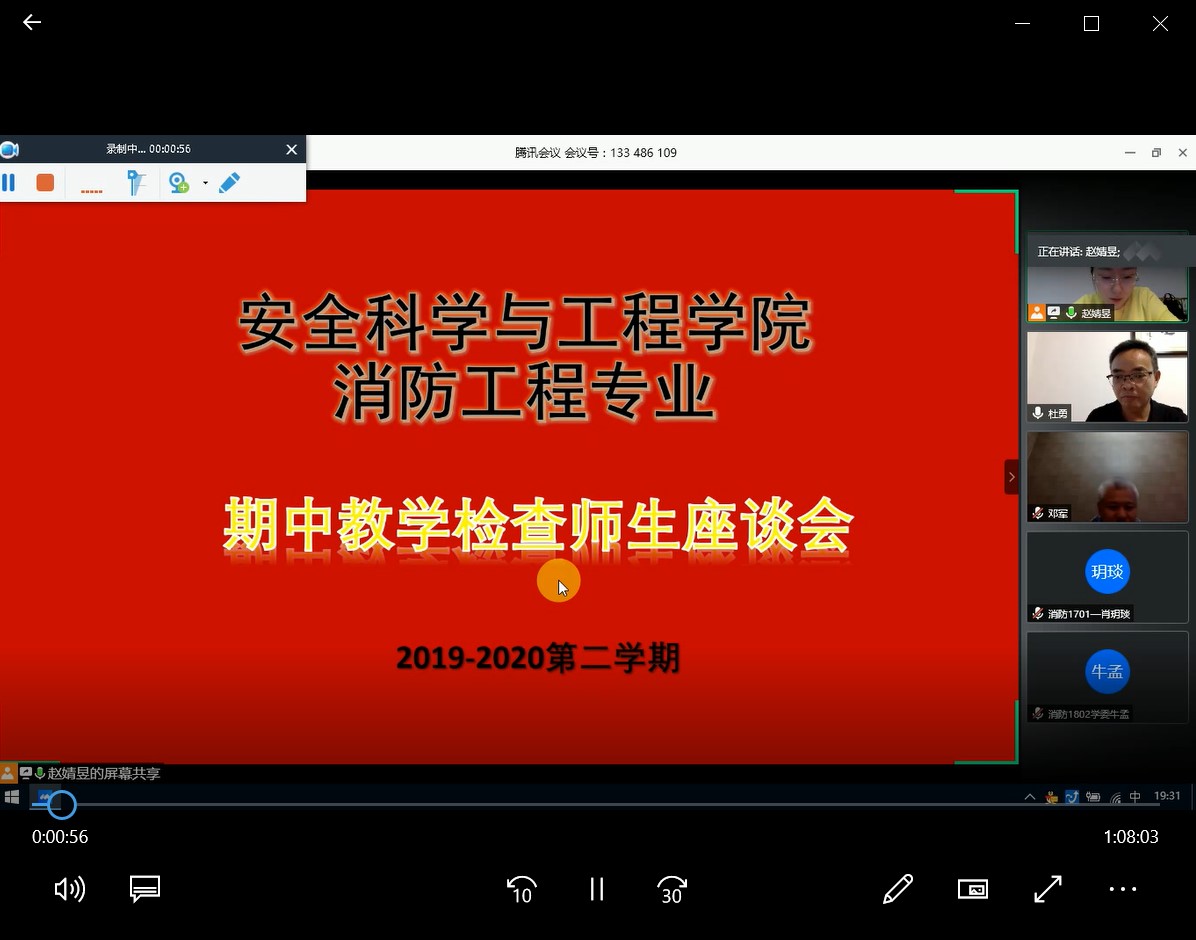Click the orange stop recording button
The width and height of the screenshot is (1196, 940).
coord(45,182)
